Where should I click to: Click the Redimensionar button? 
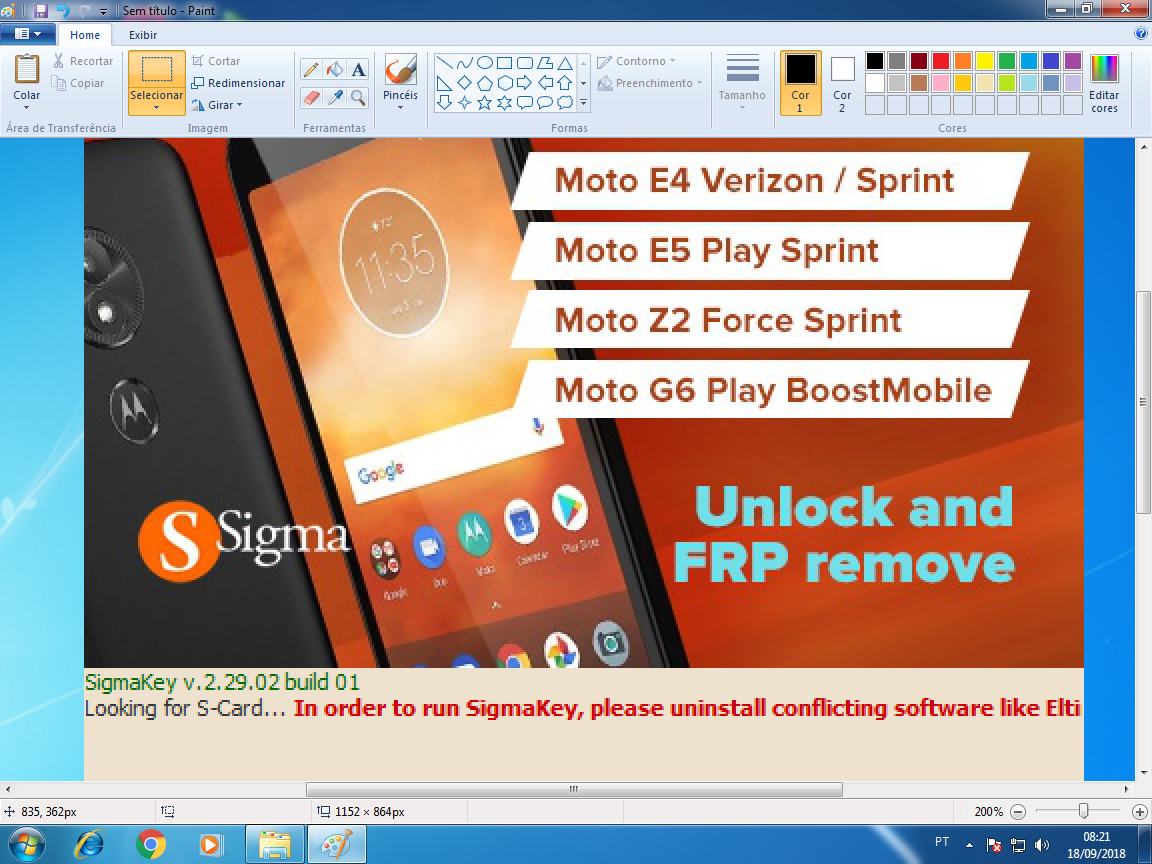point(238,83)
